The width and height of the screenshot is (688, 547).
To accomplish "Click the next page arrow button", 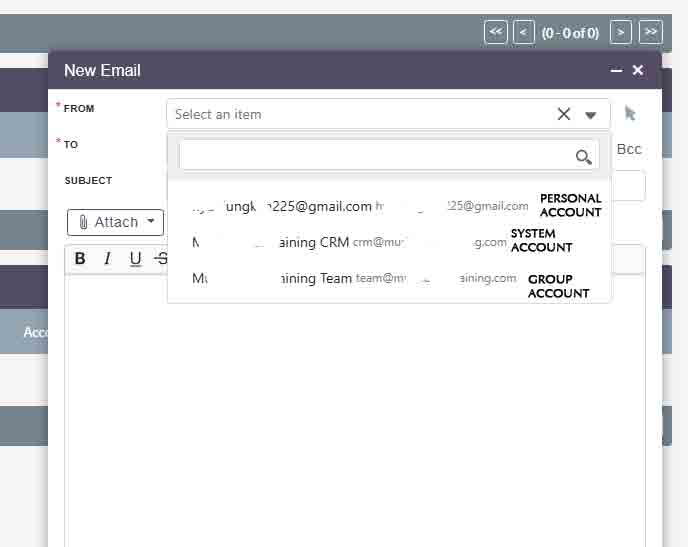I will [621, 32].
